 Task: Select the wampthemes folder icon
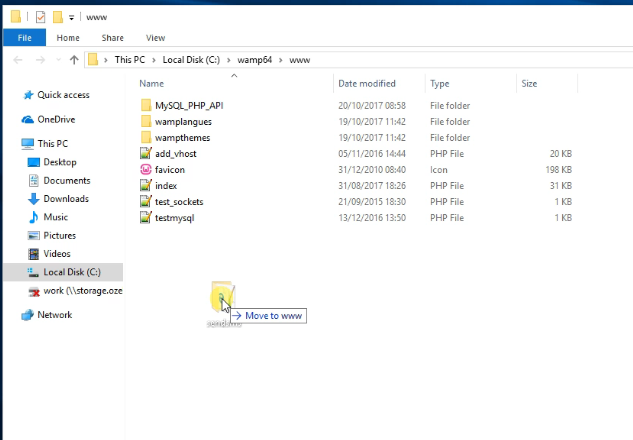tap(146, 137)
